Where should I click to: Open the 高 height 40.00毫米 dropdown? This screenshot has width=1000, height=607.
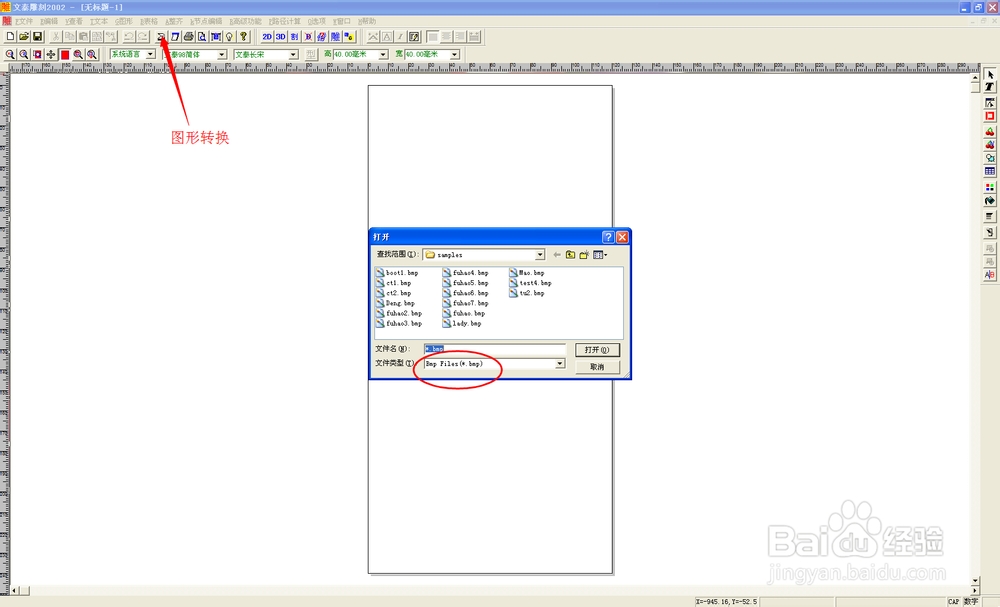tap(383, 55)
